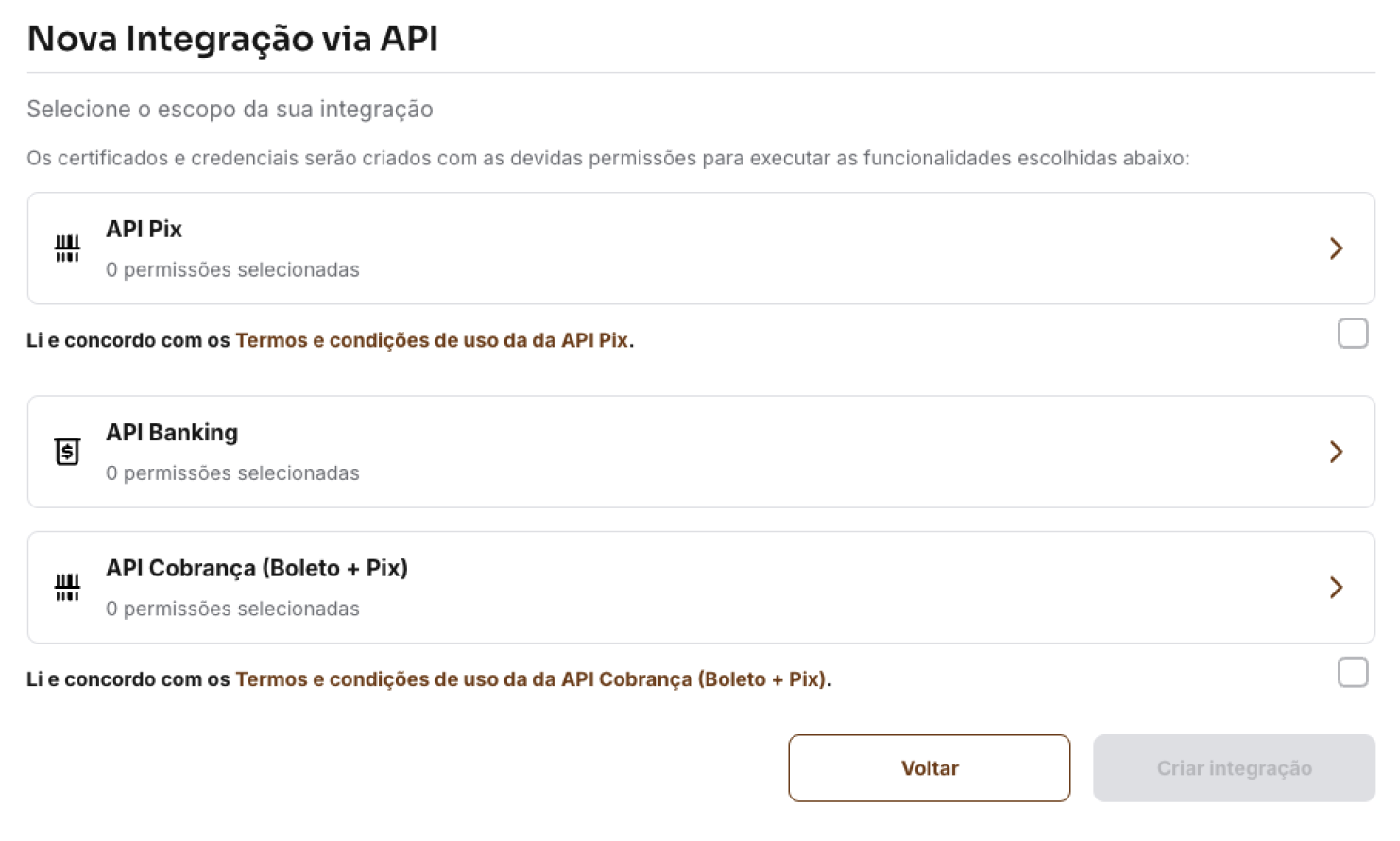Image resolution: width=1400 pixels, height=841 pixels.
Task: Click the Criar integração button
Action: point(1234,768)
